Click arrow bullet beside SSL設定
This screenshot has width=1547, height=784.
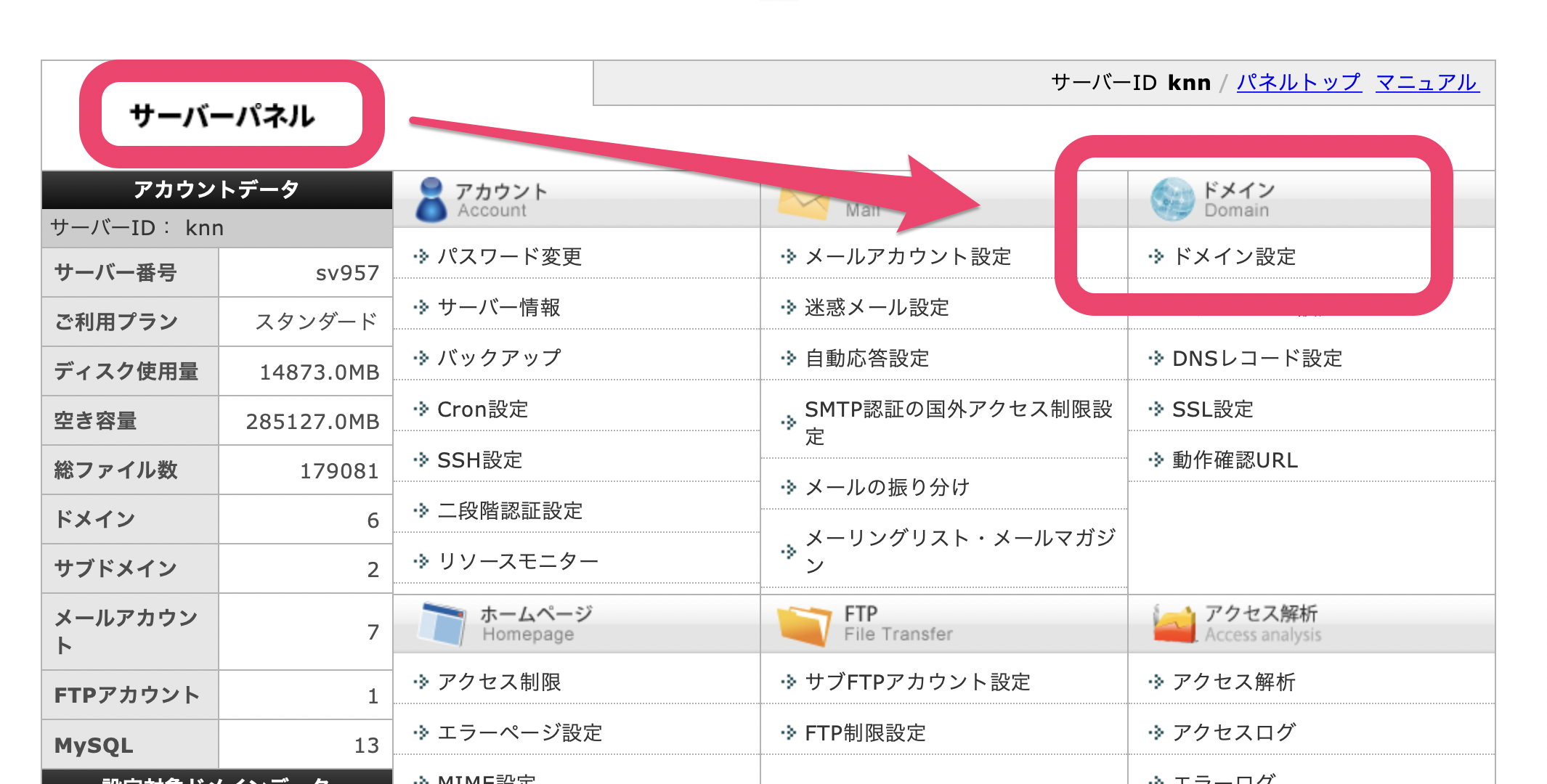tap(1156, 409)
